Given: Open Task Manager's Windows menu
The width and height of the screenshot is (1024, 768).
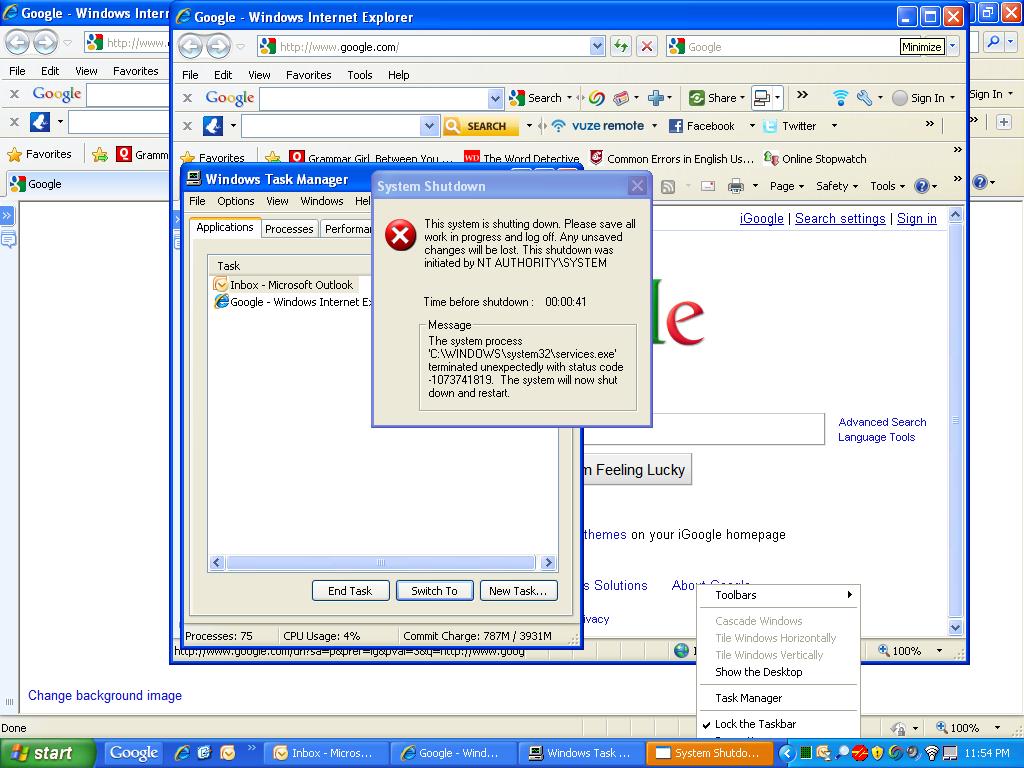Looking at the screenshot, I should (x=322, y=201).
